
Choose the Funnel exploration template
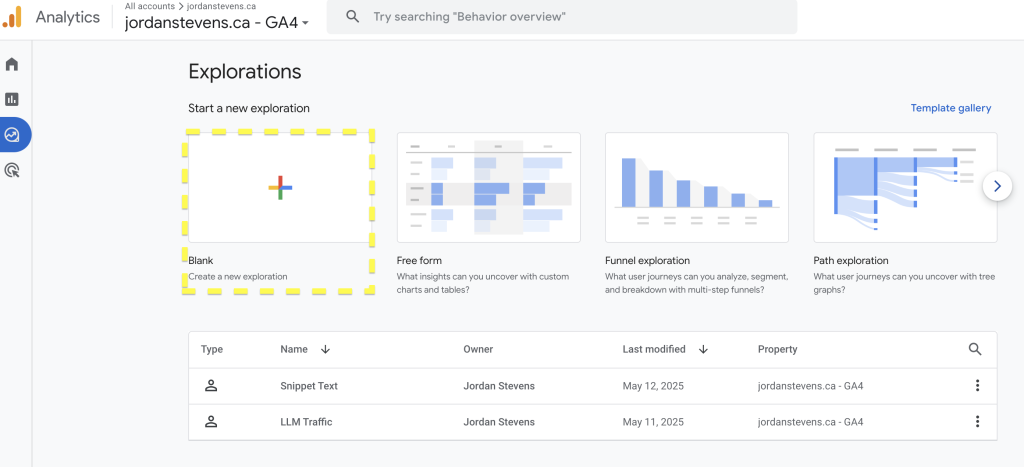point(696,188)
